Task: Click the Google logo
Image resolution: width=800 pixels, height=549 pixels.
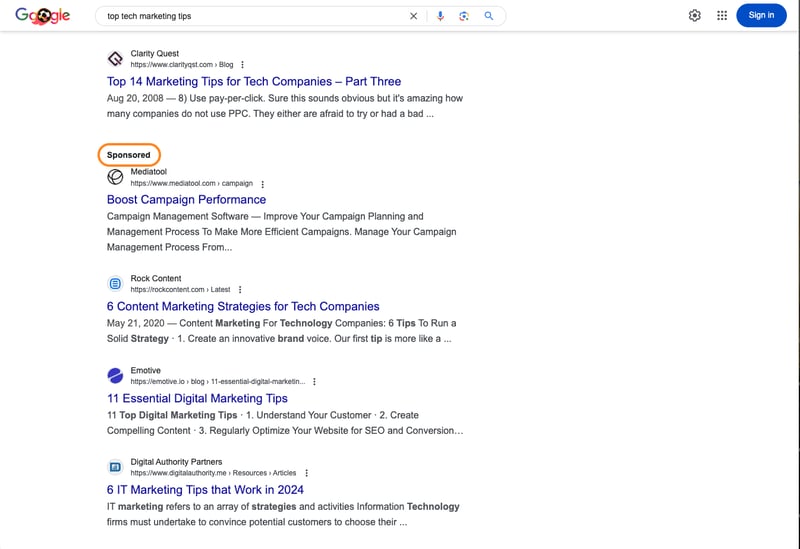Action: [x=42, y=16]
